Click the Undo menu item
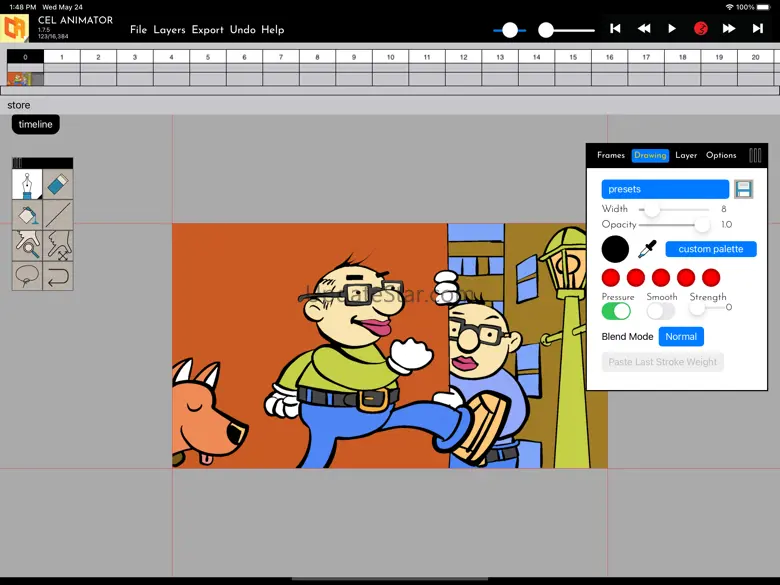780x585 pixels. coord(243,30)
